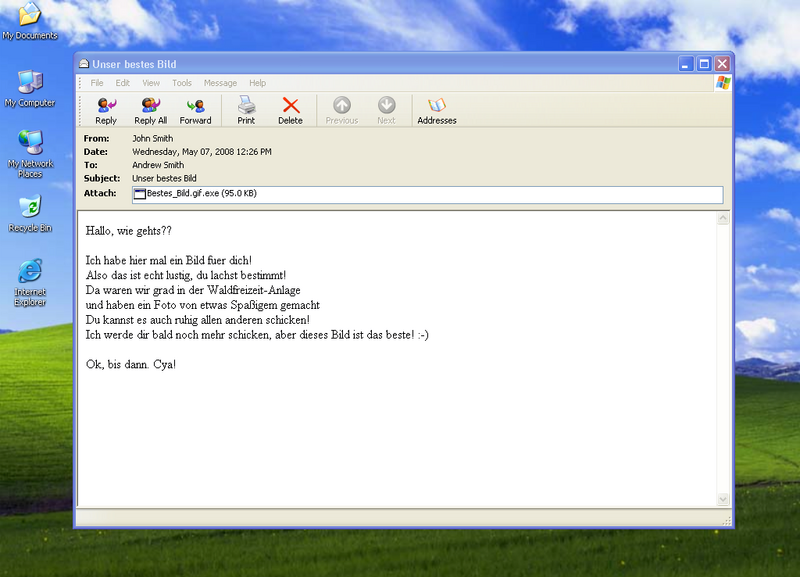Open the Help menu
This screenshot has height=577, width=800.
pyautogui.click(x=258, y=83)
